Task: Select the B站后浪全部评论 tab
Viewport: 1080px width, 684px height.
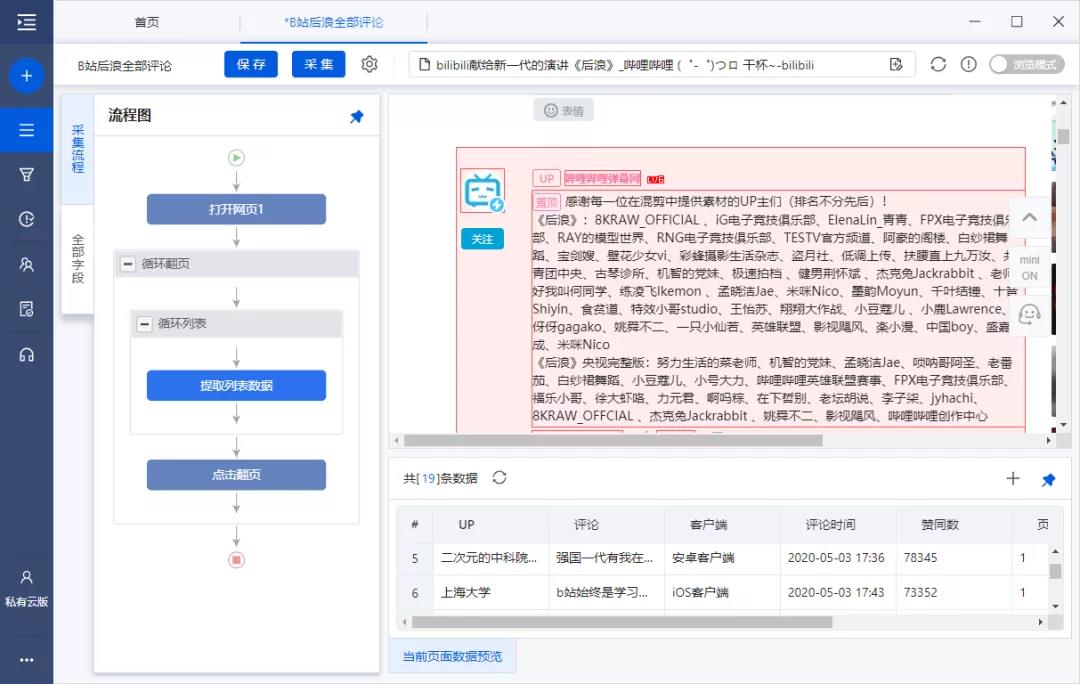Action: [333, 22]
